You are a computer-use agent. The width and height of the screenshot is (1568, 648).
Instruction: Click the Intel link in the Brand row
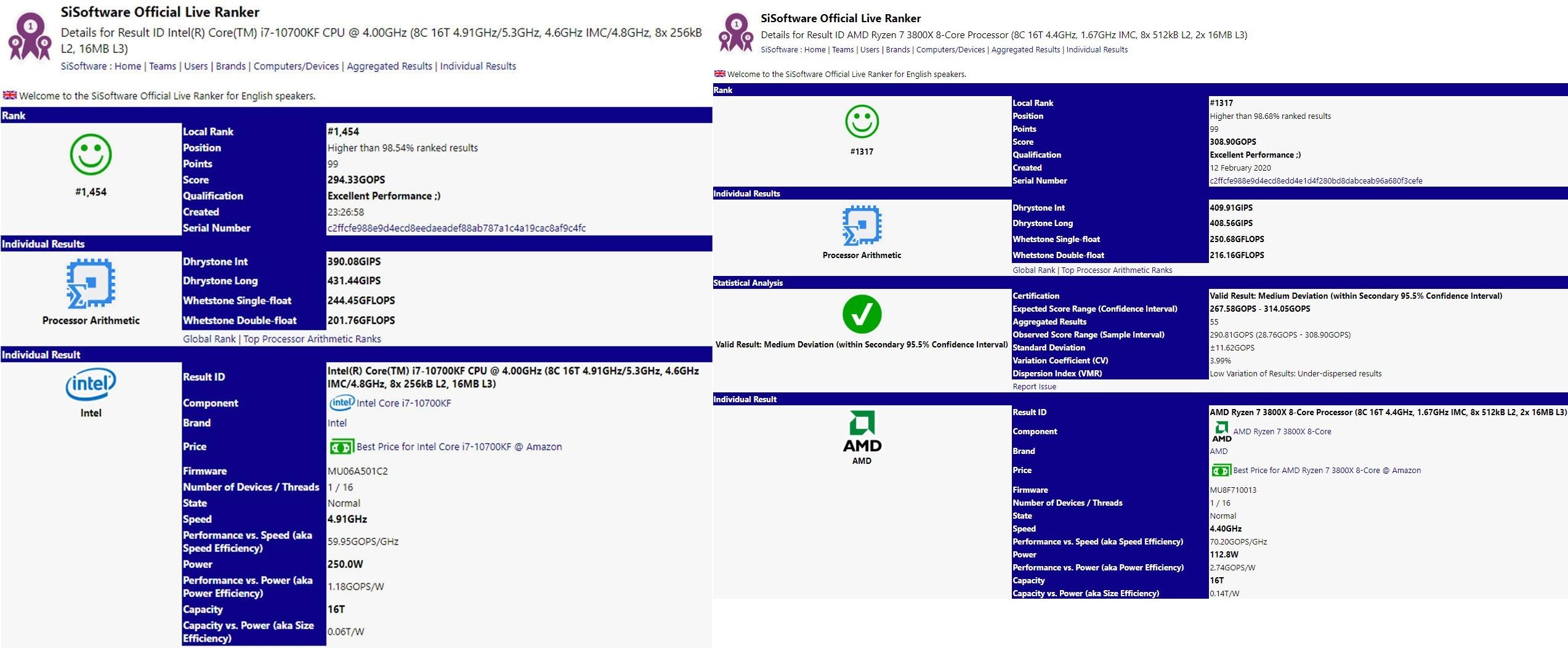(337, 423)
